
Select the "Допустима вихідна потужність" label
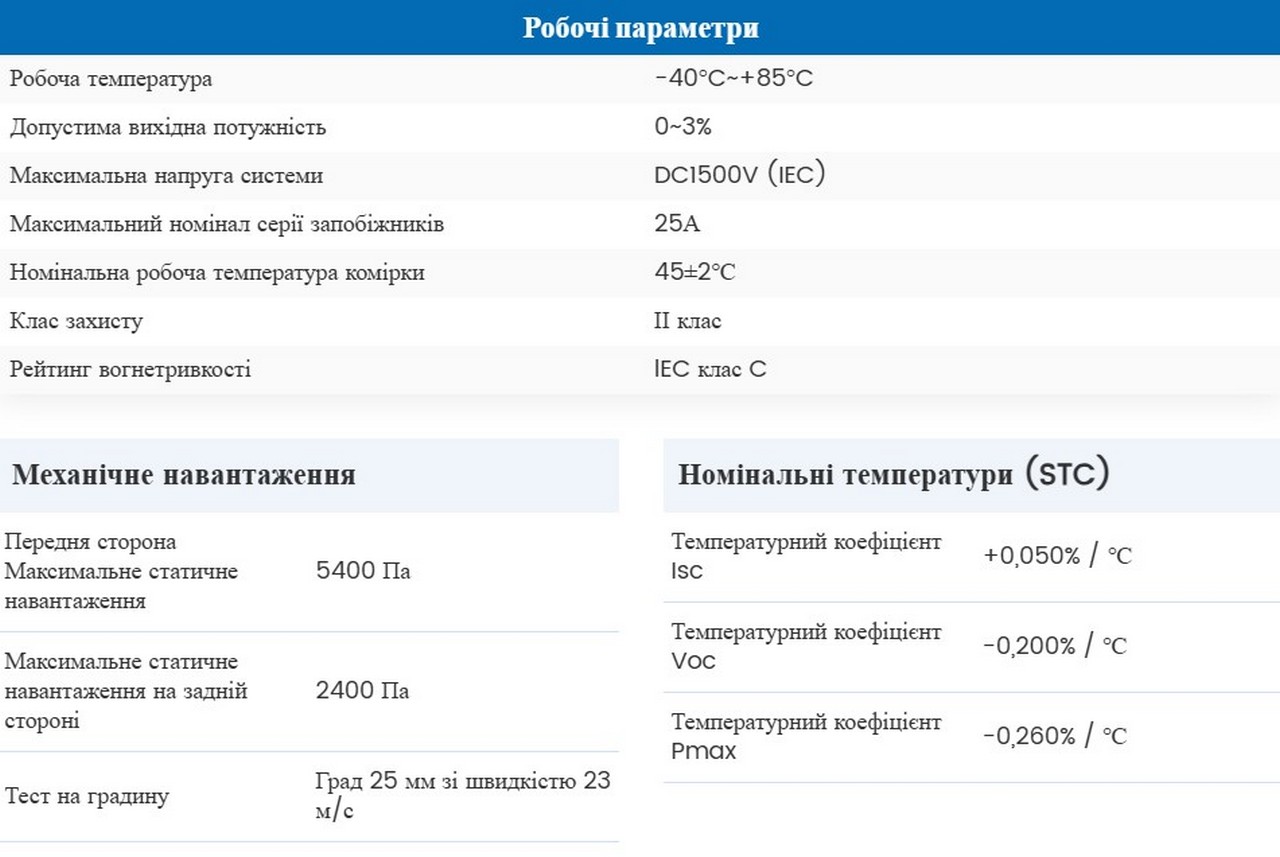pyautogui.click(x=168, y=127)
